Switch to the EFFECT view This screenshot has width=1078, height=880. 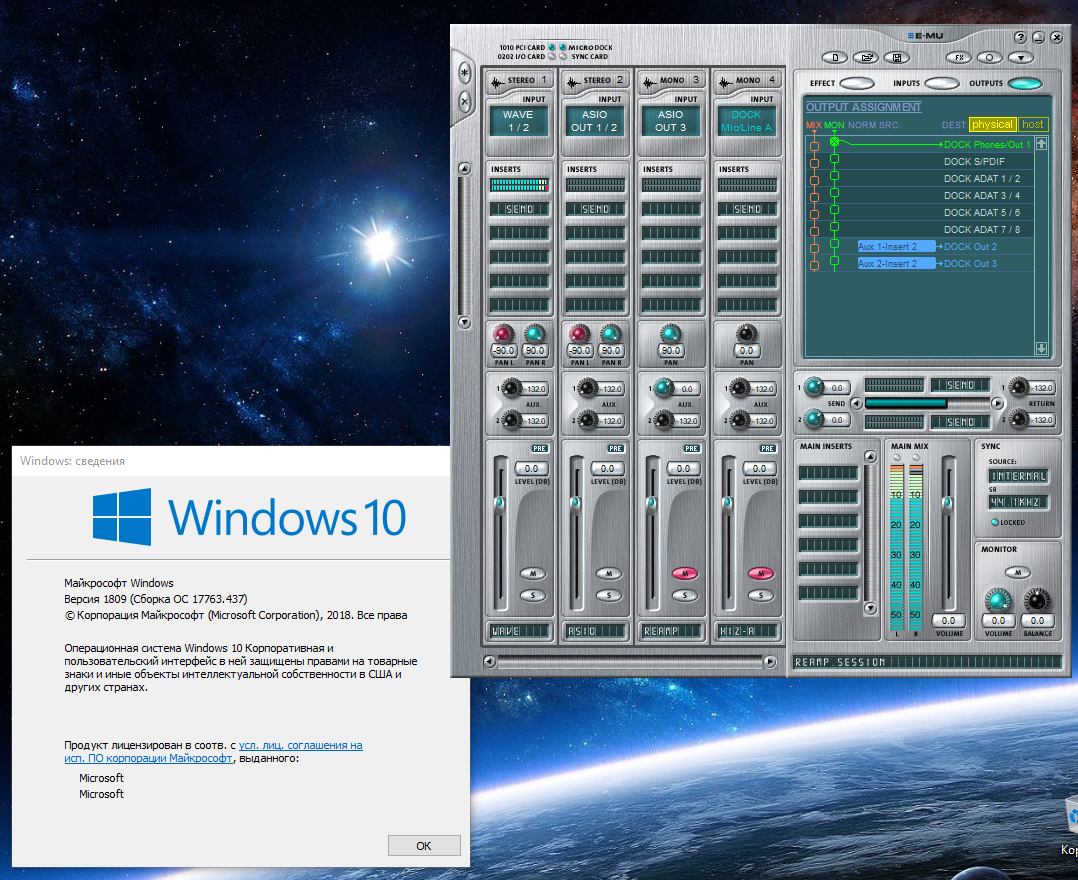coord(857,83)
